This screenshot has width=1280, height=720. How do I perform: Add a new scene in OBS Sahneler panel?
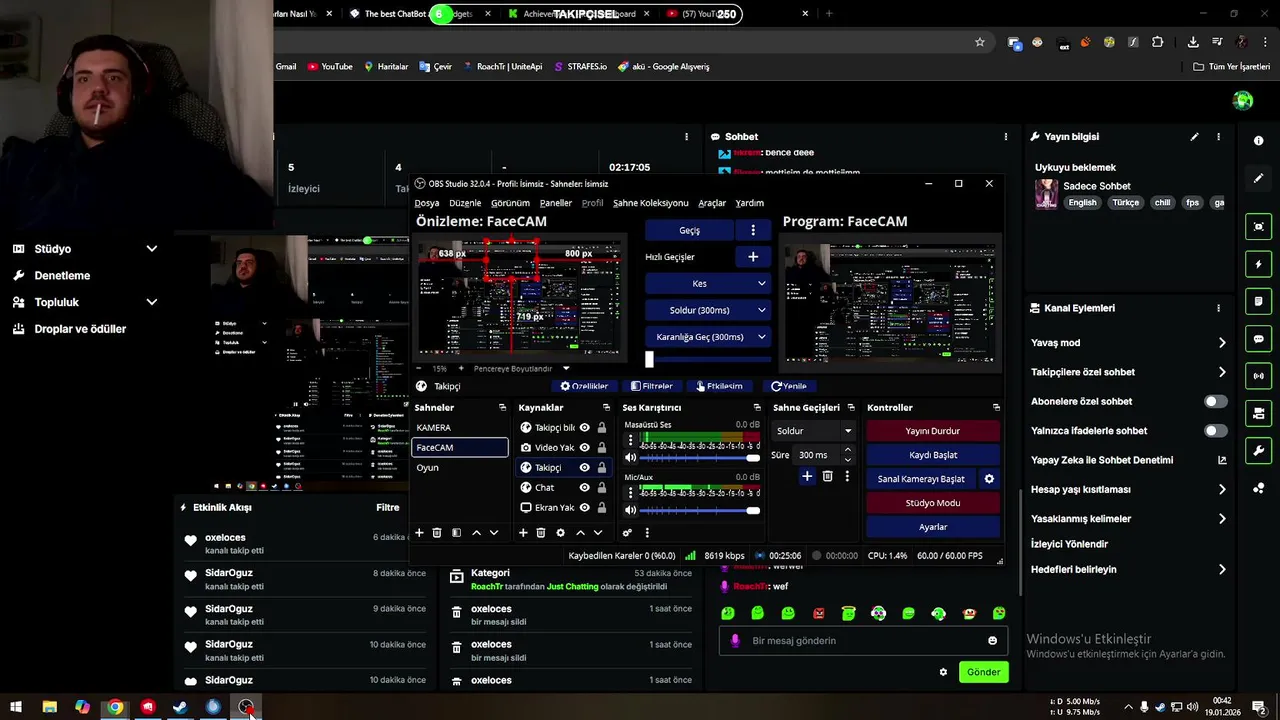pyautogui.click(x=419, y=533)
